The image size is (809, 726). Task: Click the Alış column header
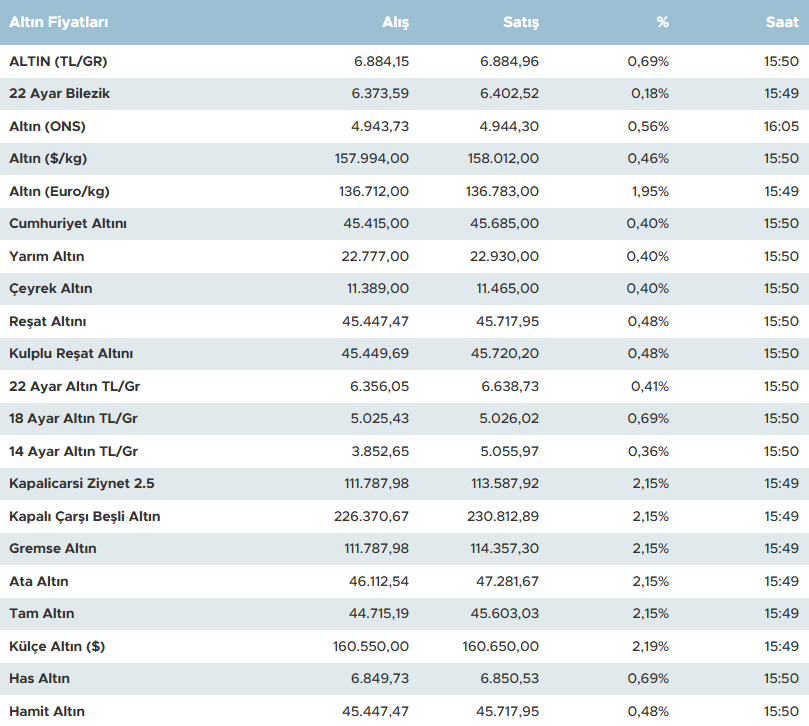(396, 22)
